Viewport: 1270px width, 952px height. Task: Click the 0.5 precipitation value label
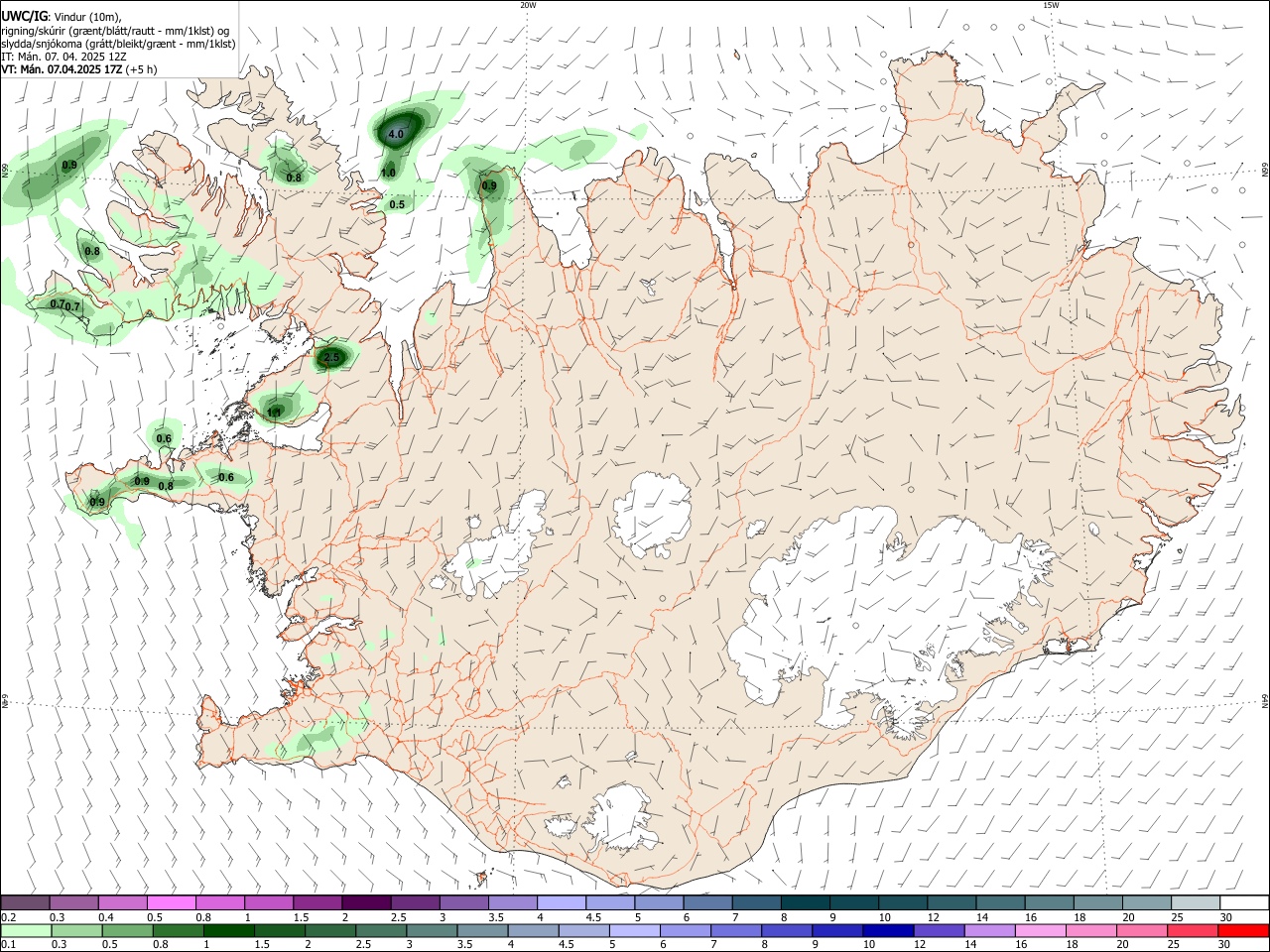tap(397, 204)
